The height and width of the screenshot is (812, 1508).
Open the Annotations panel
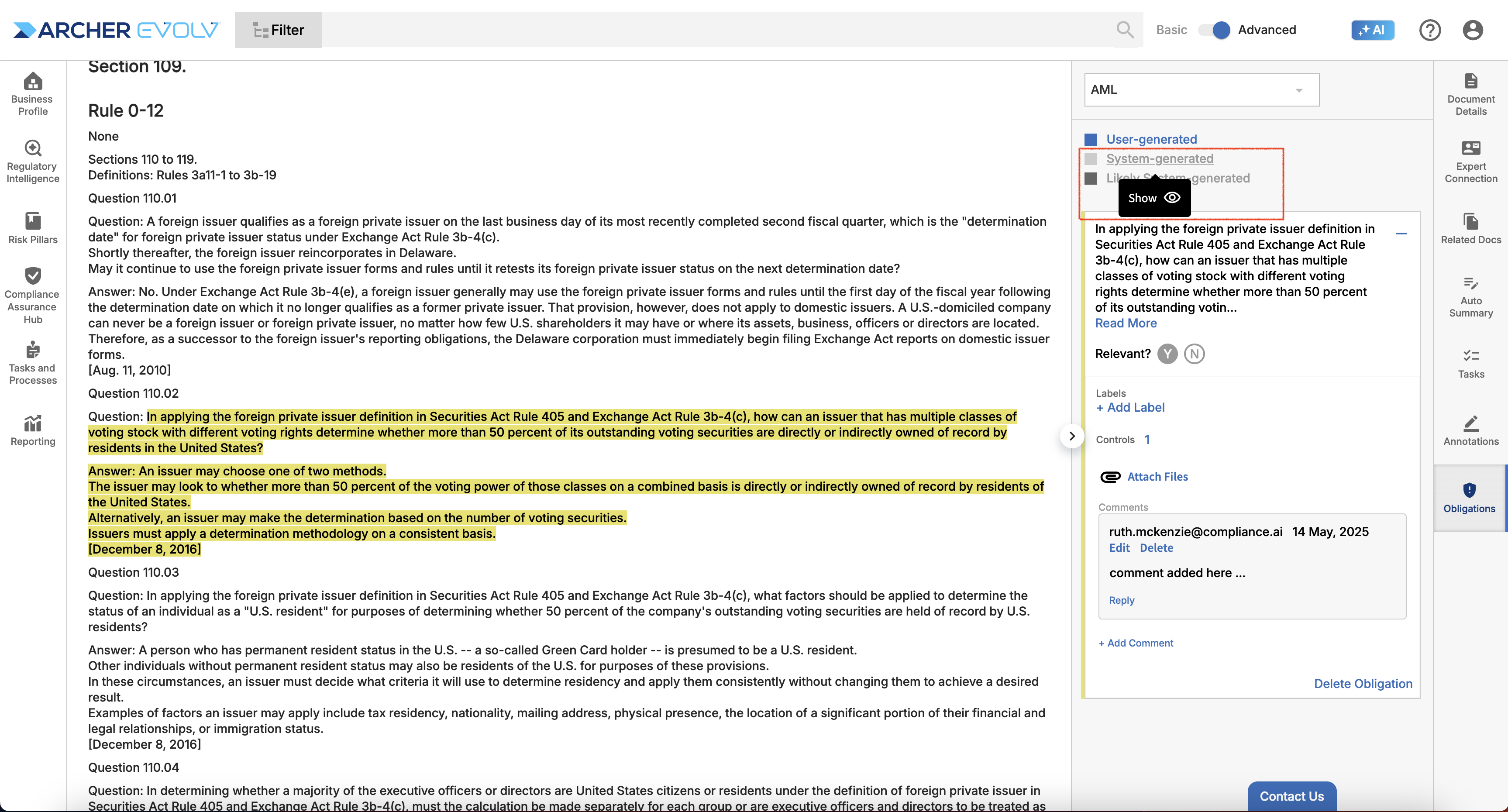pyautogui.click(x=1470, y=430)
